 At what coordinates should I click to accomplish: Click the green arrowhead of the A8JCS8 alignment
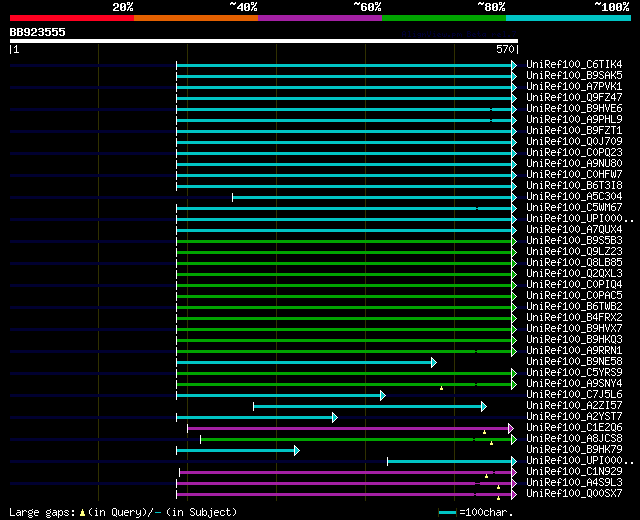[x=514, y=440]
